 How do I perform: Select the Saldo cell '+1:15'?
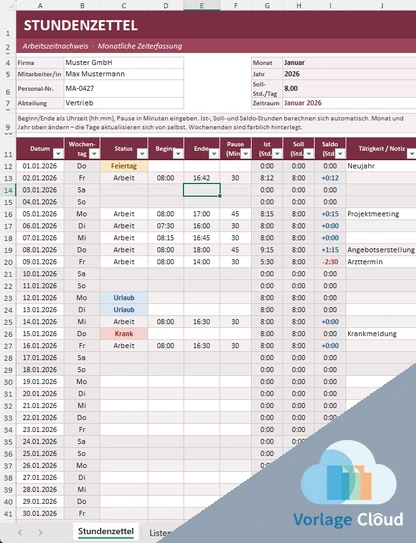[x=330, y=250]
